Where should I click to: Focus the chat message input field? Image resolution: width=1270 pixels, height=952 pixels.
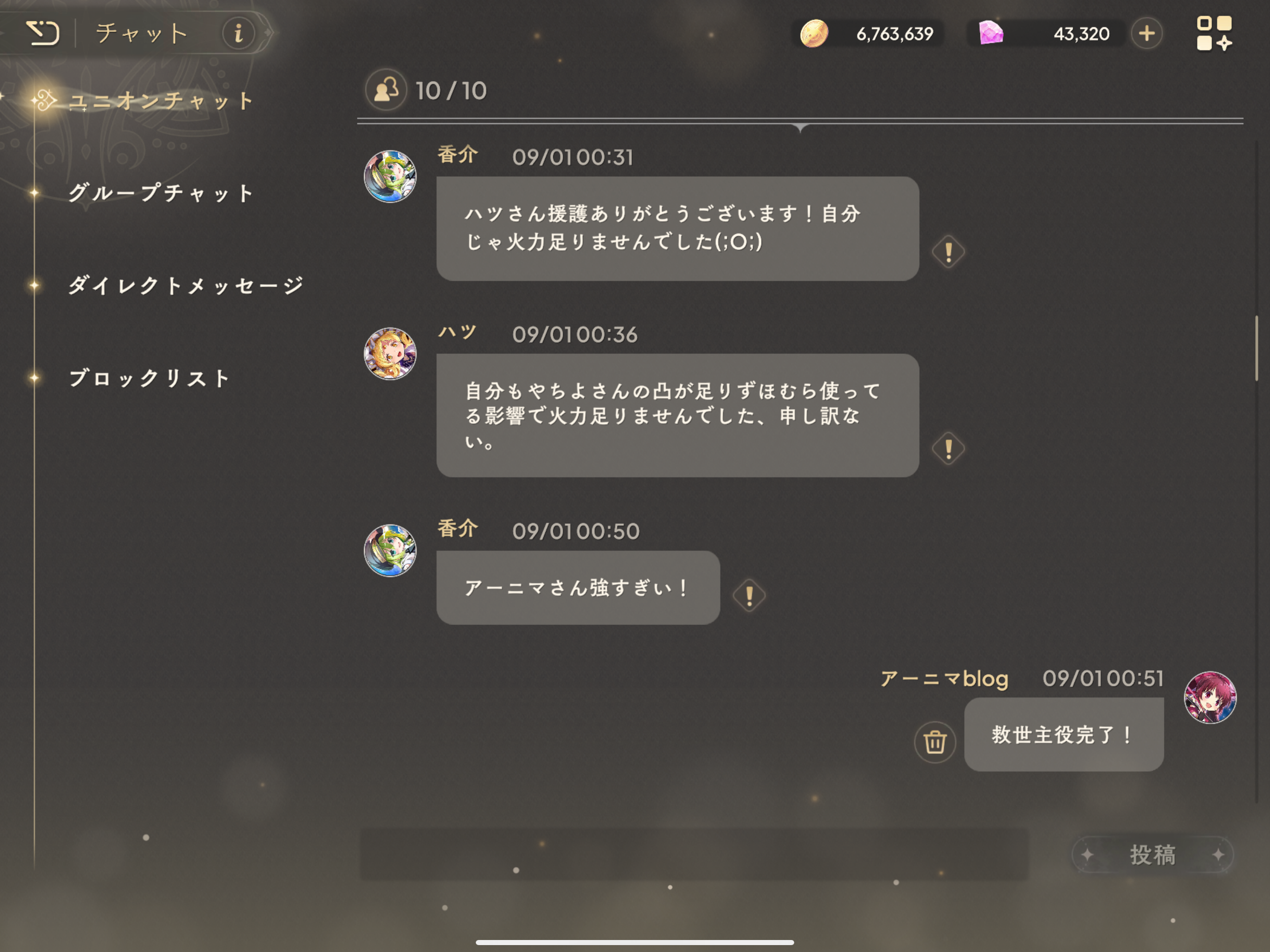pos(694,854)
